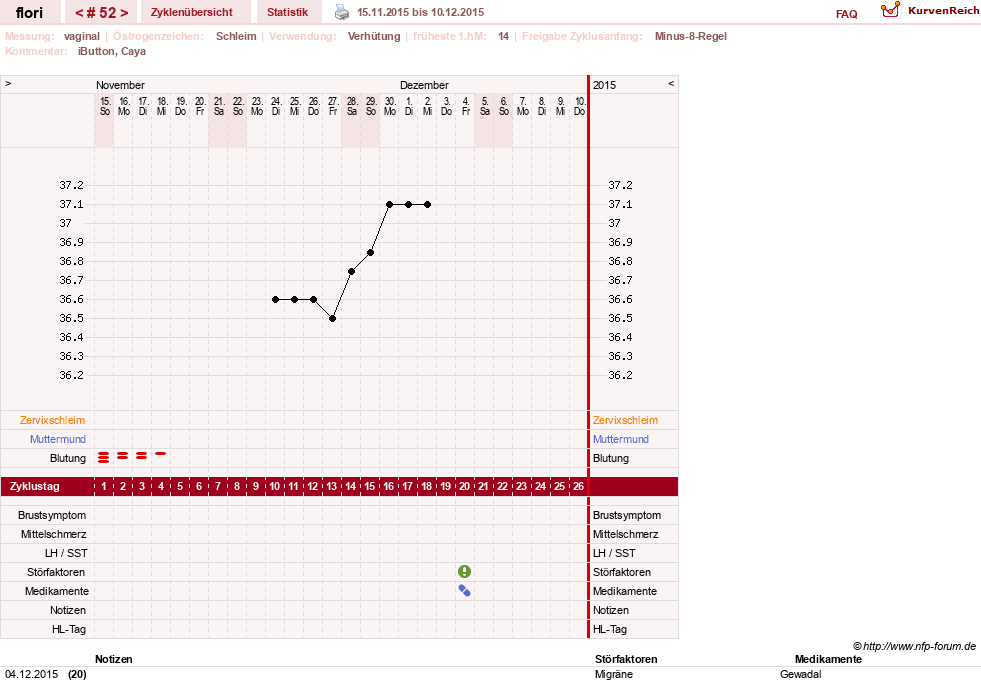This screenshot has height=698, width=981.
Task: Open the FAQ link
Action: 846,14
